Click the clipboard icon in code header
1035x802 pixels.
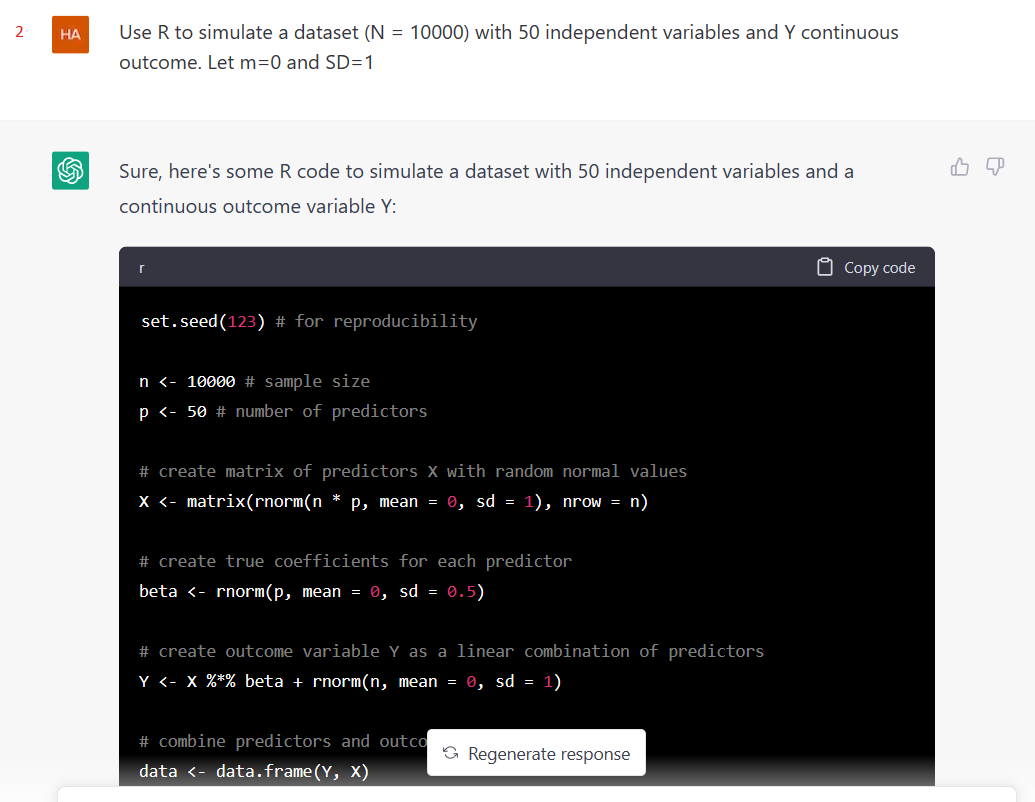point(824,267)
